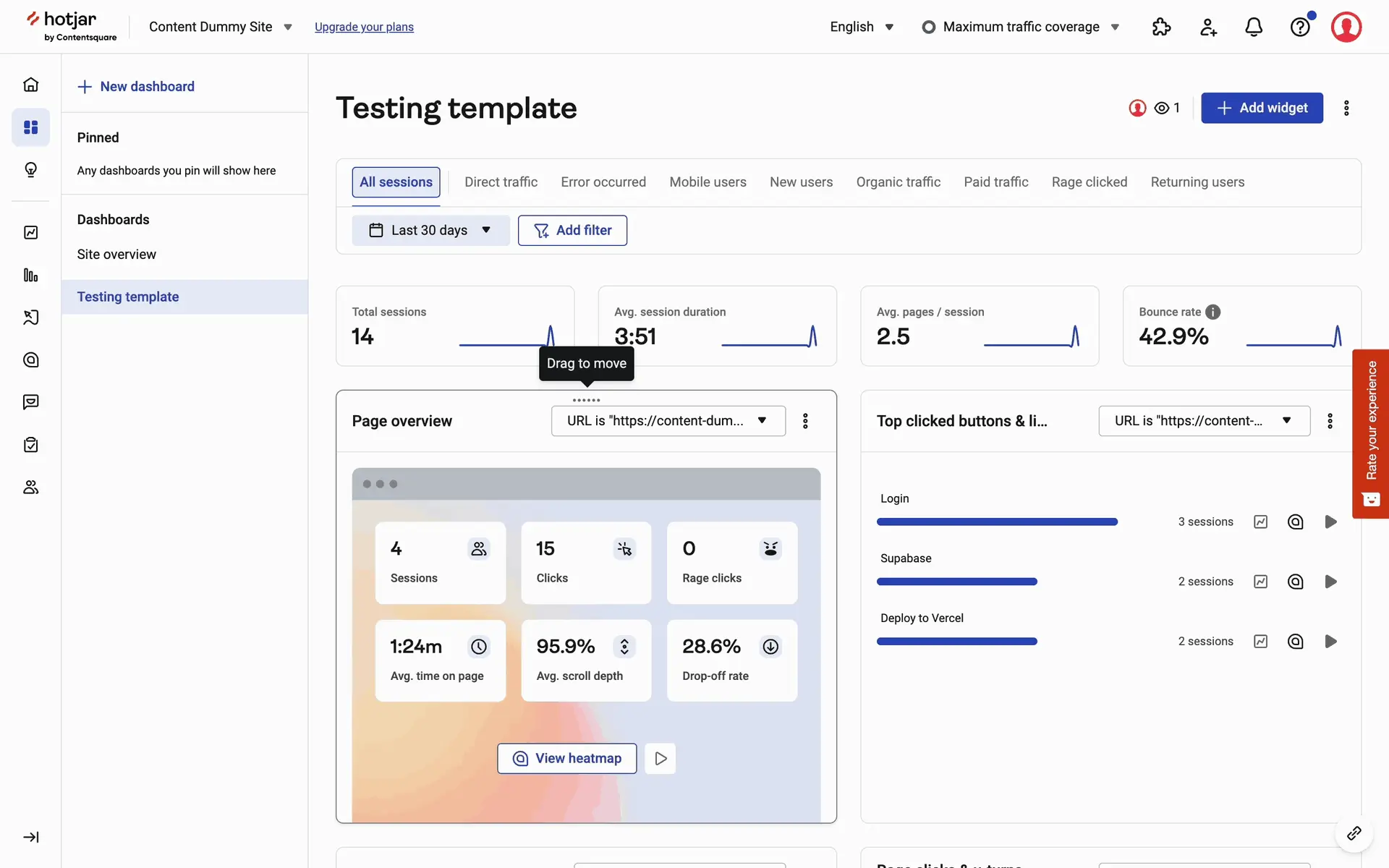Switch to the Mobile users tab
This screenshot has width=1389, height=868.
click(708, 182)
